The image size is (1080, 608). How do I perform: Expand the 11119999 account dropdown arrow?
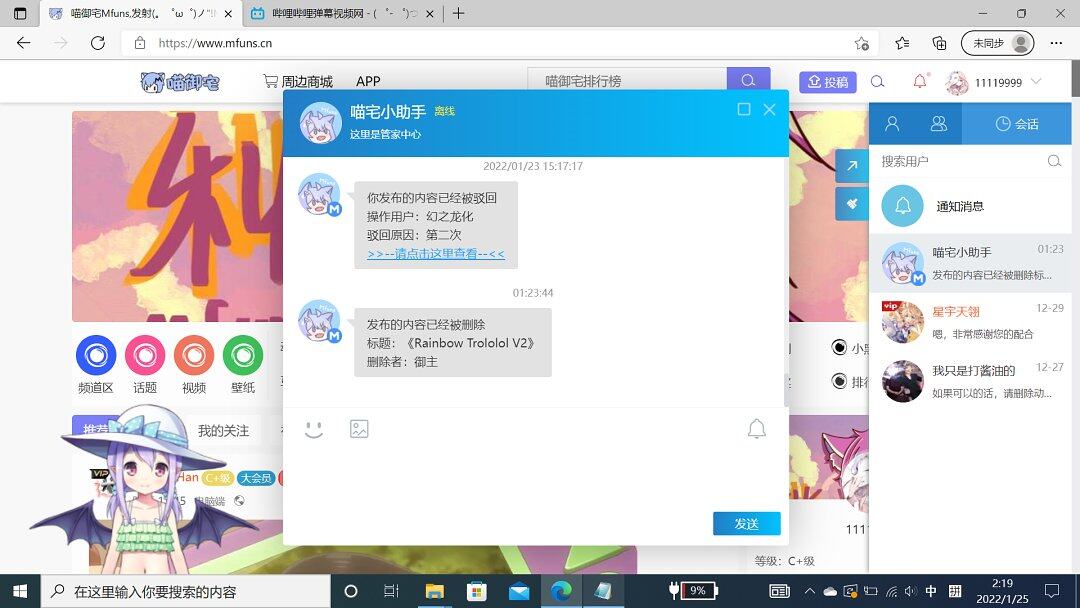(1036, 82)
